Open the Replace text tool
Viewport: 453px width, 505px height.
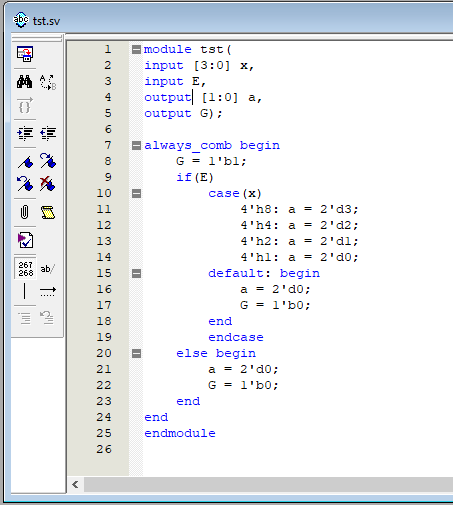coord(48,82)
